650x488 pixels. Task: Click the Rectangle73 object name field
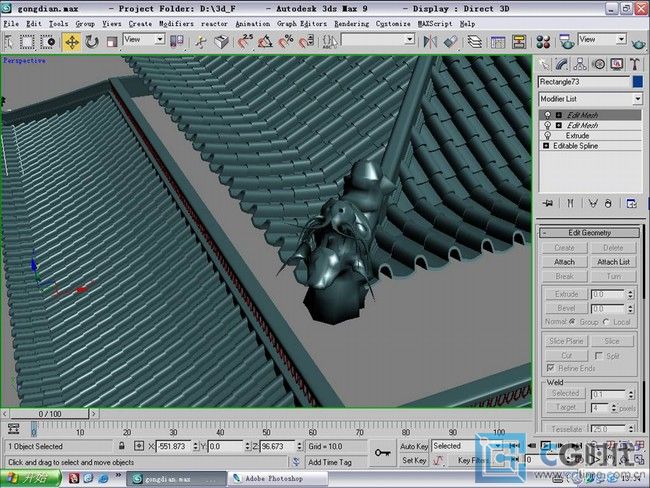pyautogui.click(x=585, y=82)
